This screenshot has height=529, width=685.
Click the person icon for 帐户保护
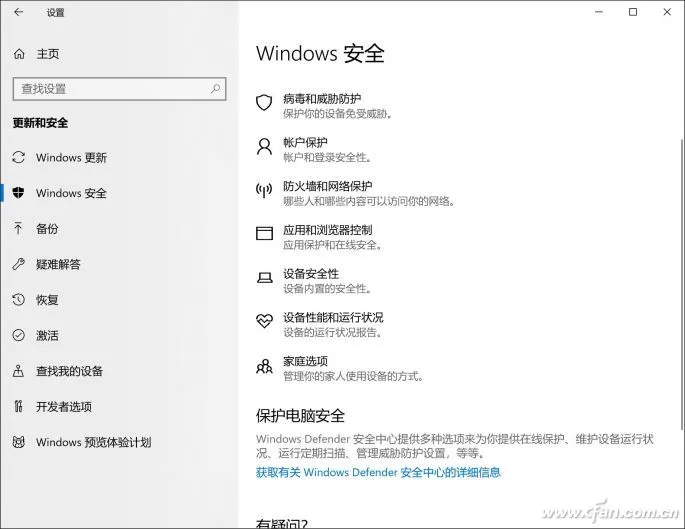click(x=264, y=147)
